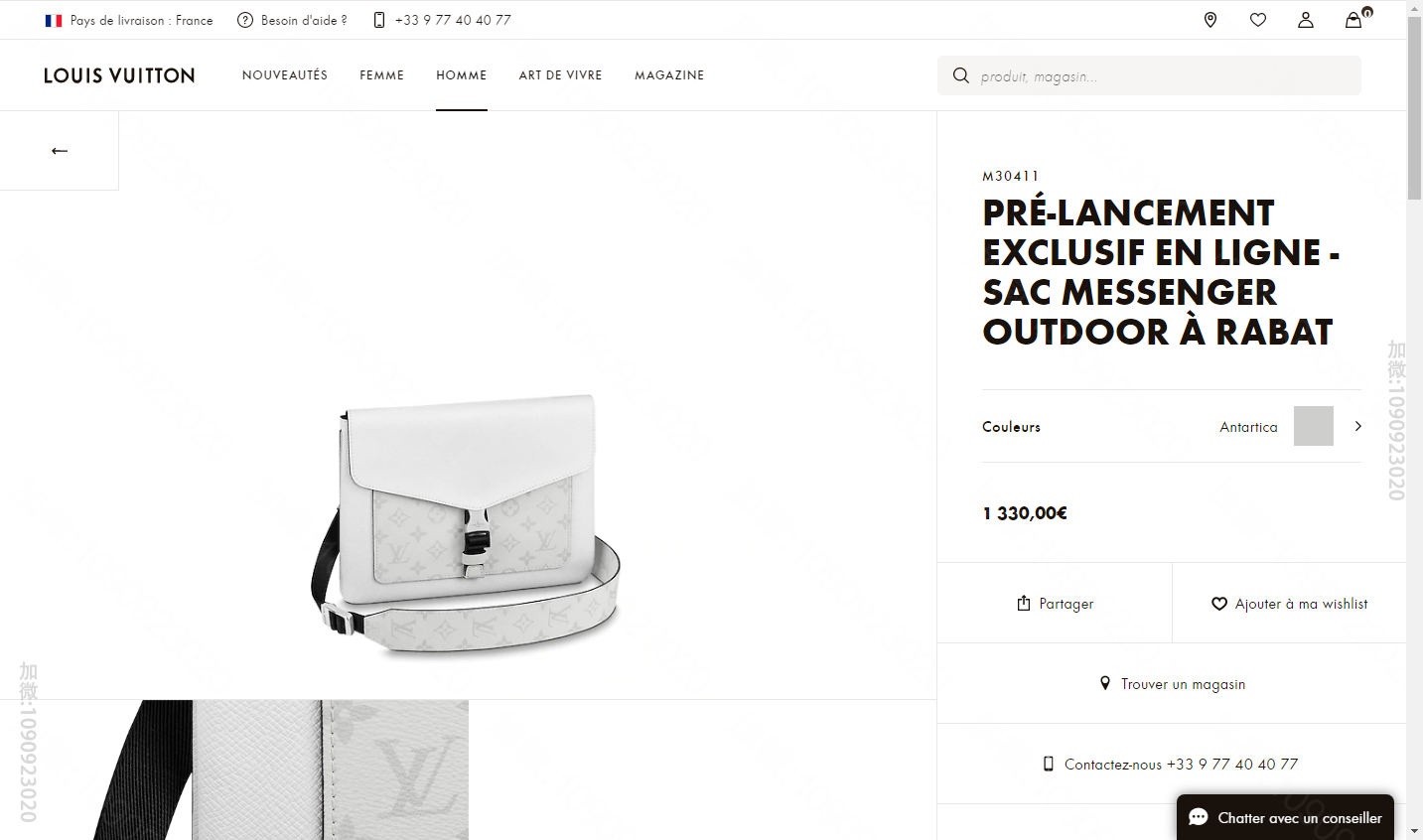Click the back arrow icon
The width and height of the screenshot is (1423, 840).
[60, 151]
